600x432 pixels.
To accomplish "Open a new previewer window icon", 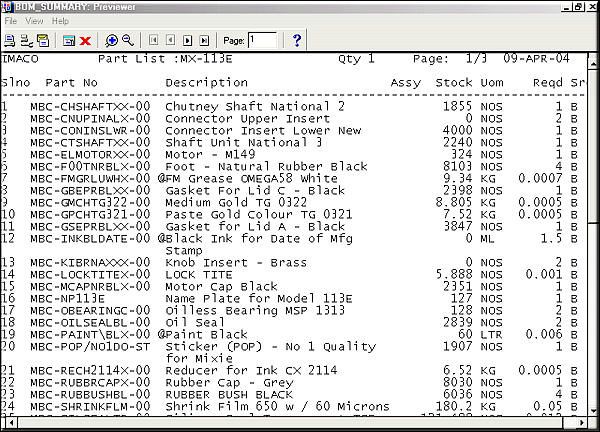I will click(x=69, y=40).
